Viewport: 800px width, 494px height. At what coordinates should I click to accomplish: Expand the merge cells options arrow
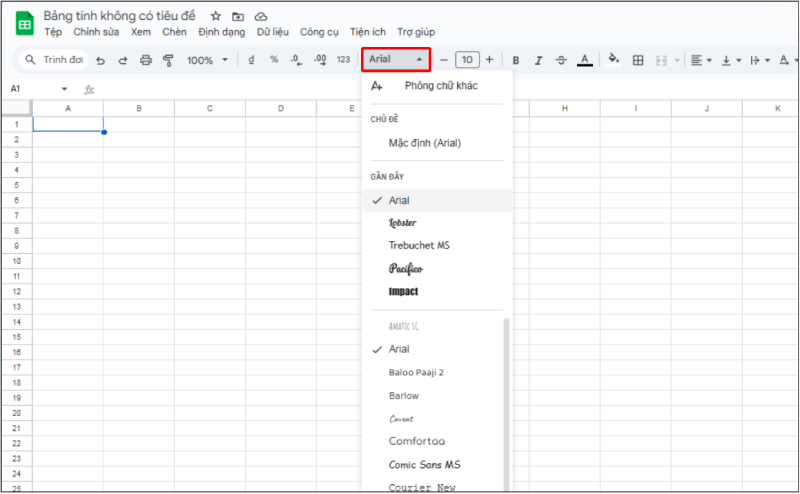click(677, 60)
